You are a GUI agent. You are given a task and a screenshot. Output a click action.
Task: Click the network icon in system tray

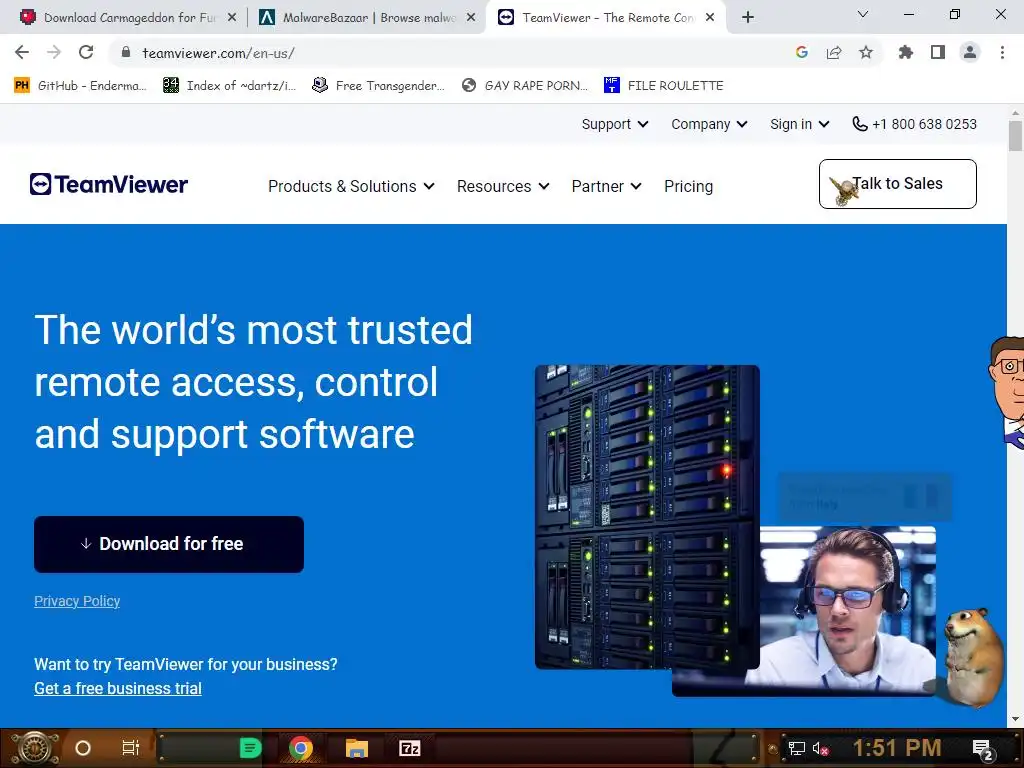pyautogui.click(x=797, y=748)
